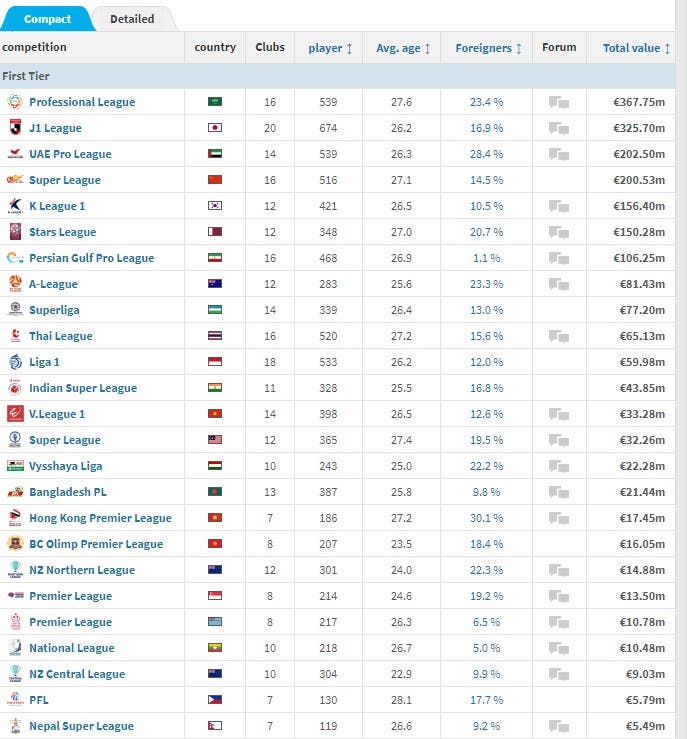The image size is (687, 739).
Task: Click the Philippines flag in PFL row
Action: click(215, 700)
